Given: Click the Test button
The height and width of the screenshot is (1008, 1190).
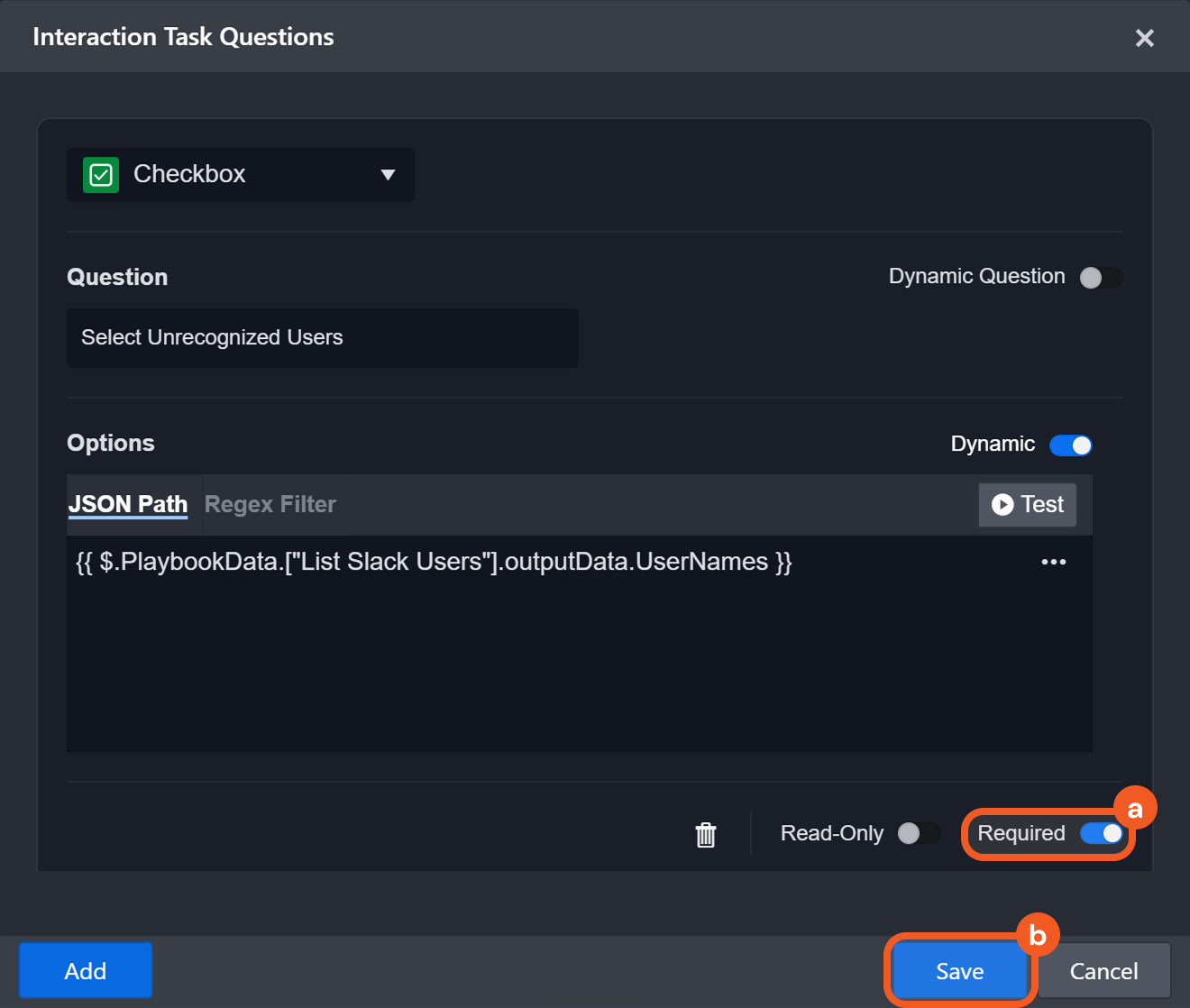Looking at the screenshot, I should pyautogui.click(x=1028, y=505).
